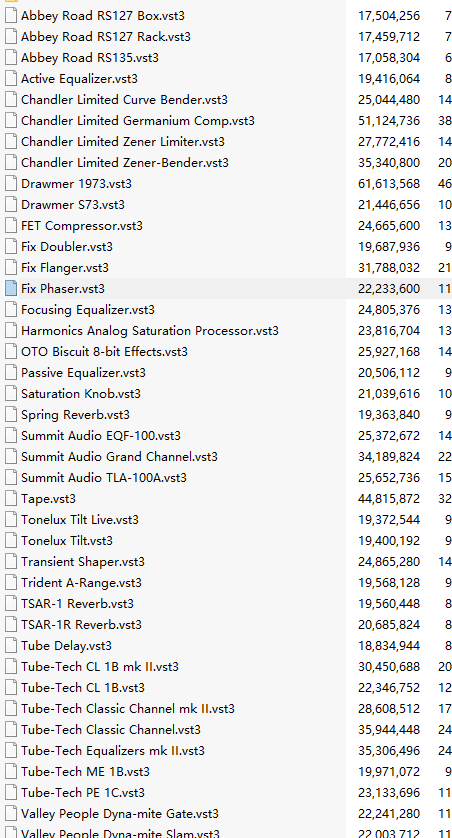
Task: Select Transient Shaper.vst3 in the list
Action: point(83,562)
